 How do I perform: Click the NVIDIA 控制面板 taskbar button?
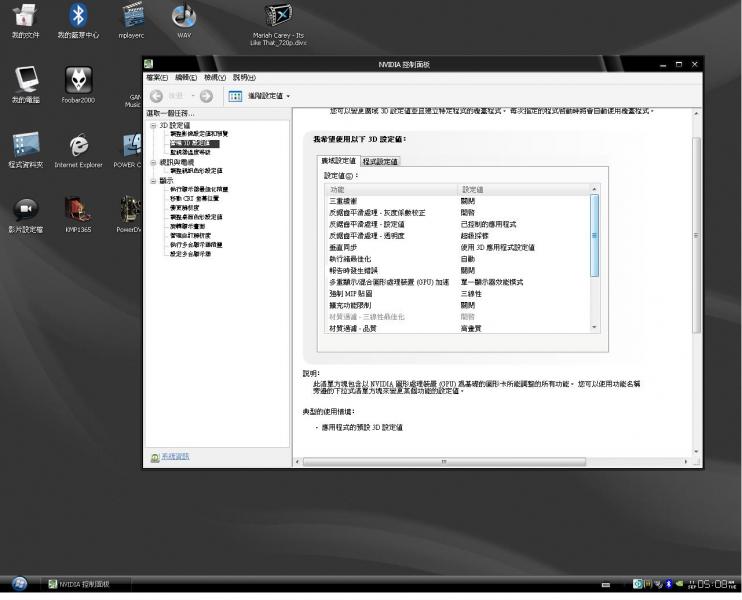tap(84, 584)
